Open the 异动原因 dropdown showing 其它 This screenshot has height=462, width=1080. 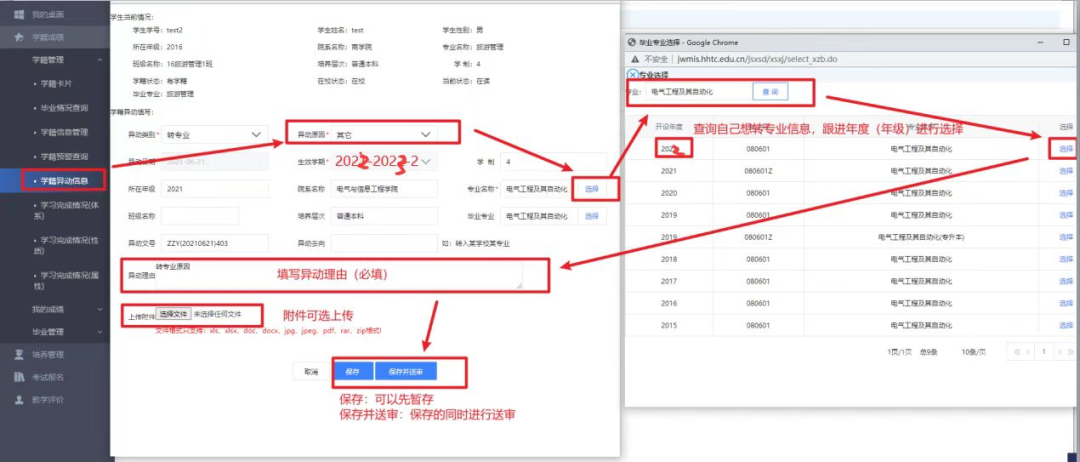[x=385, y=134]
